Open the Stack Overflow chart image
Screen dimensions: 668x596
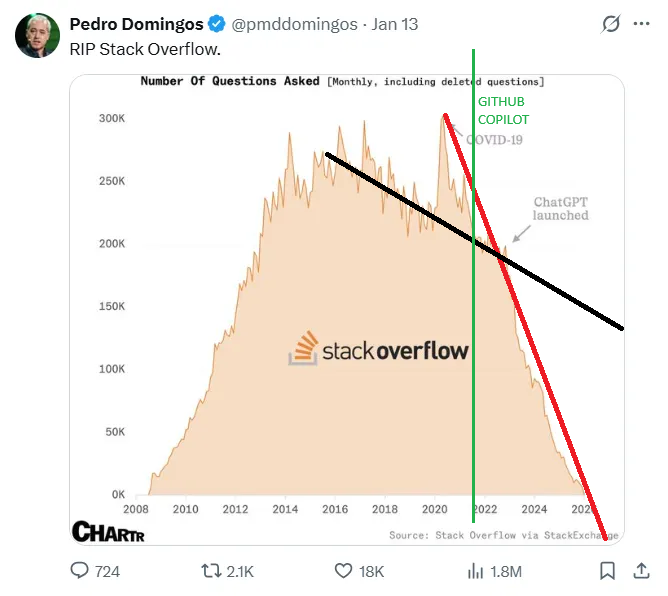pyautogui.click(x=347, y=310)
